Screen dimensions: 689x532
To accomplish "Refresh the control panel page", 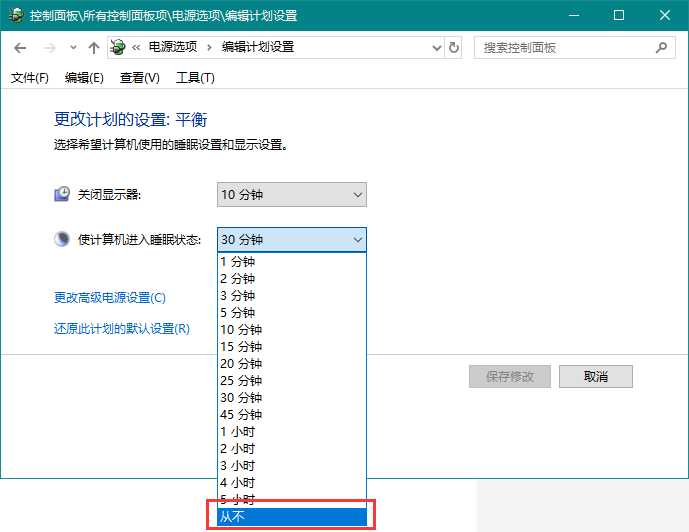I will click(x=453, y=47).
